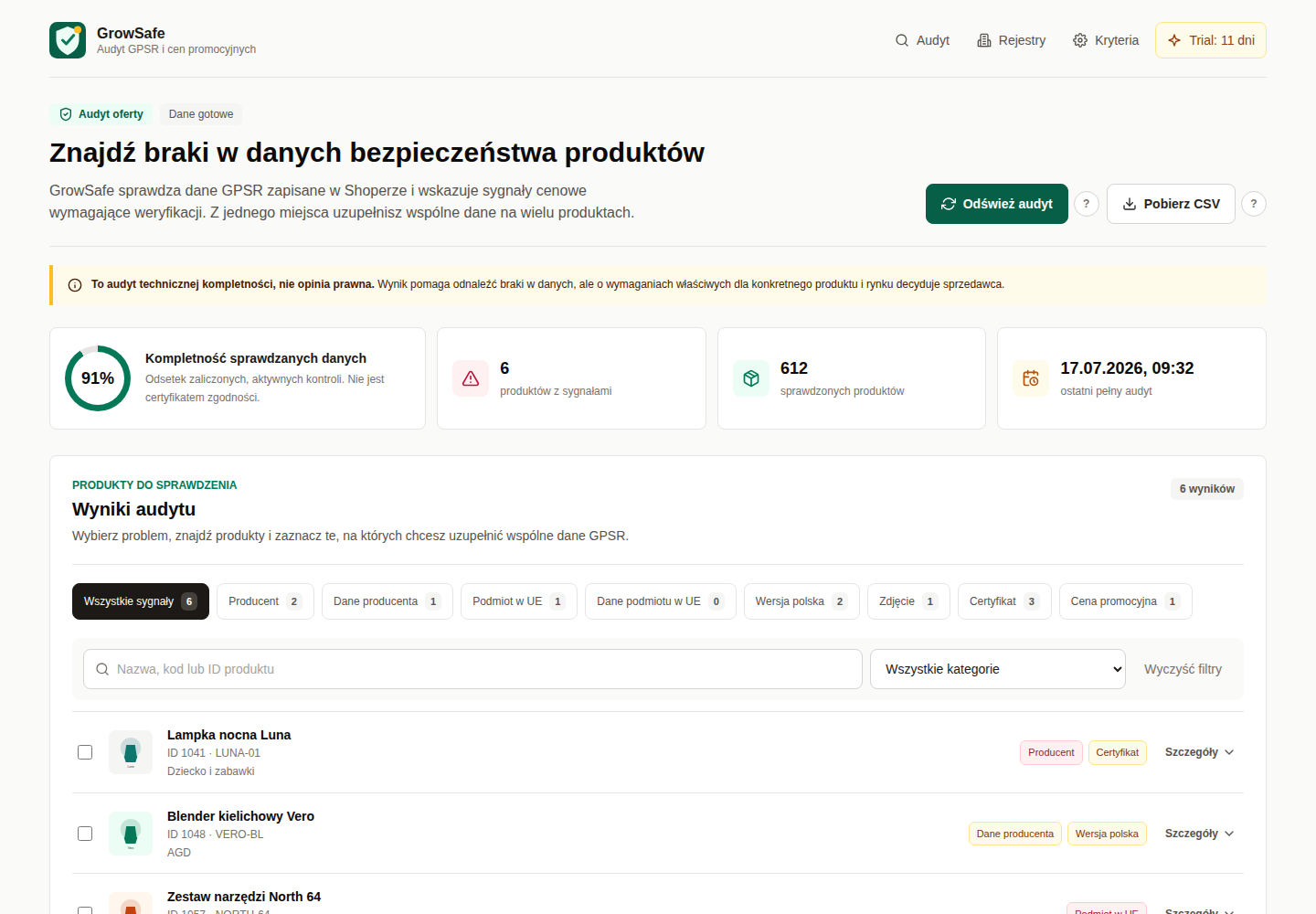Open the Rejestry navigation link
The image size is (1316, 914).
point(1011,40)
